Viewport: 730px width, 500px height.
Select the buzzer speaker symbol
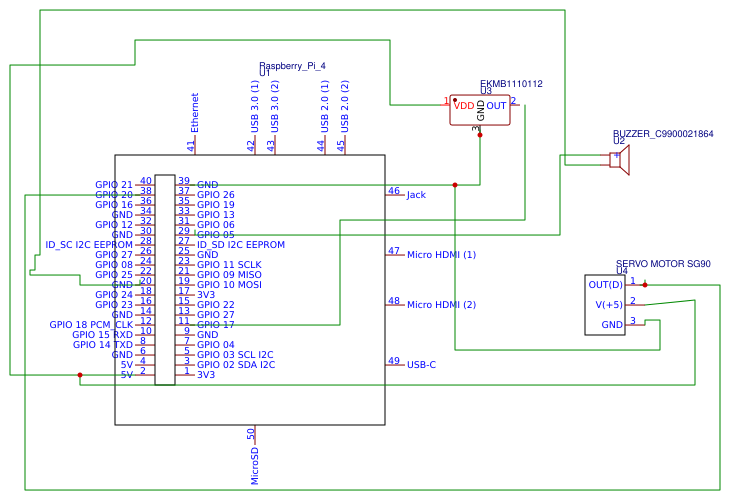coord(620,160)
